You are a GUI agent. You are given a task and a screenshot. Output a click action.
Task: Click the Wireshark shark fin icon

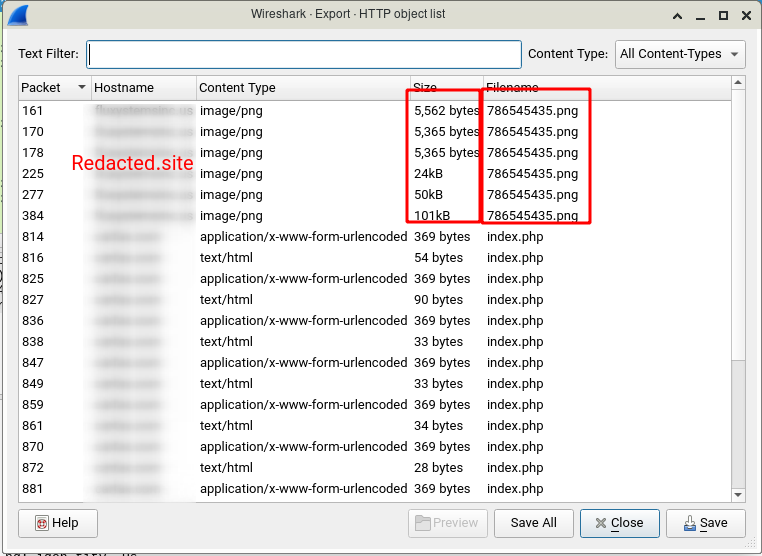[18, 15]
